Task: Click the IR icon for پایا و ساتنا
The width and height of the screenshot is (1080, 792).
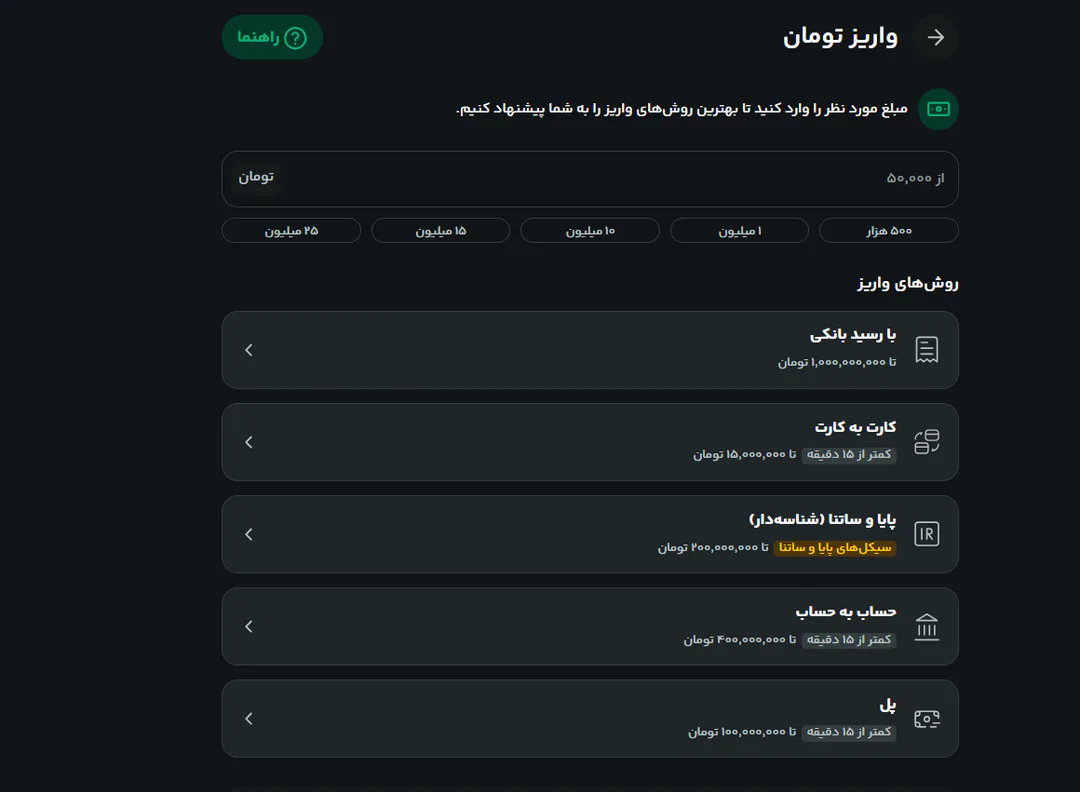Action: [926, 534]
